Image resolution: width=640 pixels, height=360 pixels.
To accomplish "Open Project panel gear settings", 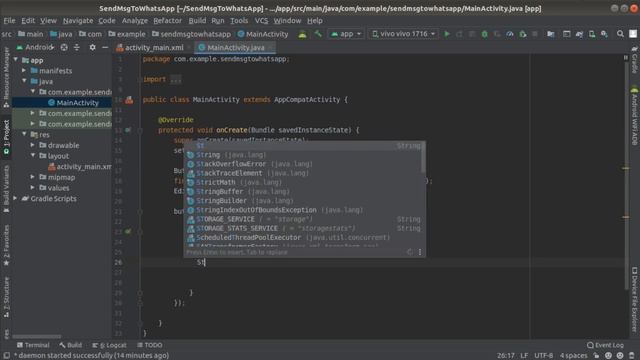I will click(x=93, y=47).
